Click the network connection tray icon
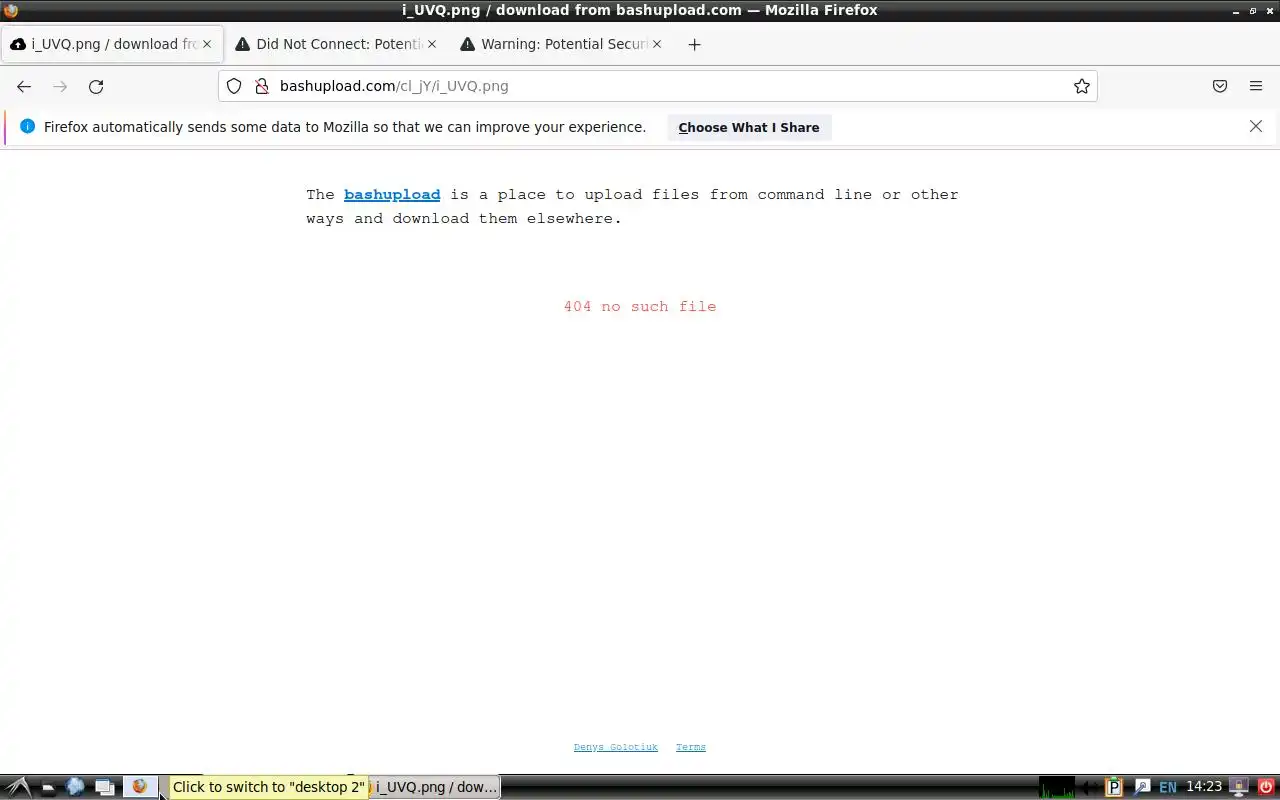Viewport: 1280px width, 800px height. pyautogui.click(x=1142, y=787)
